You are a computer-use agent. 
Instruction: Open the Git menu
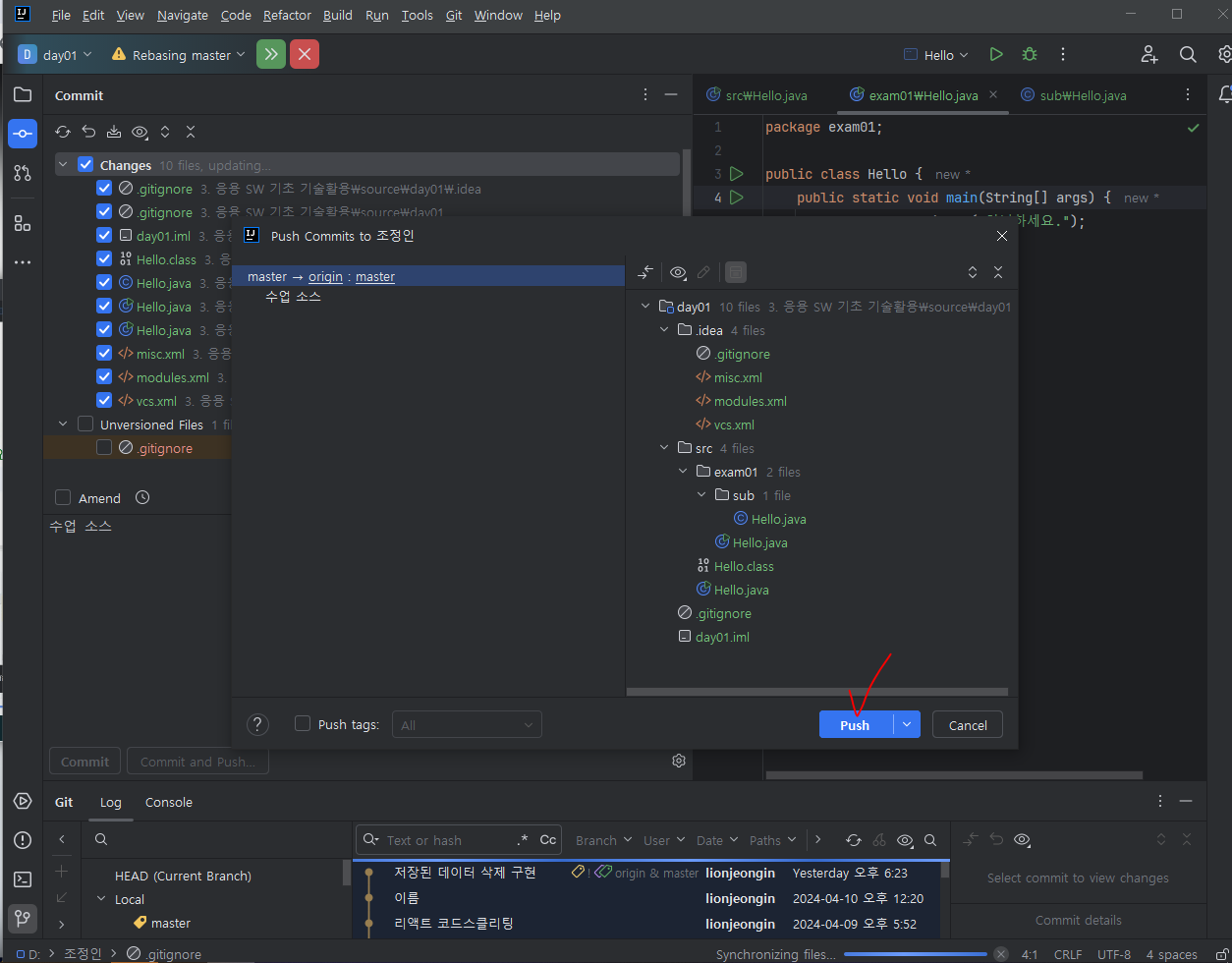(x=454, y=15)
